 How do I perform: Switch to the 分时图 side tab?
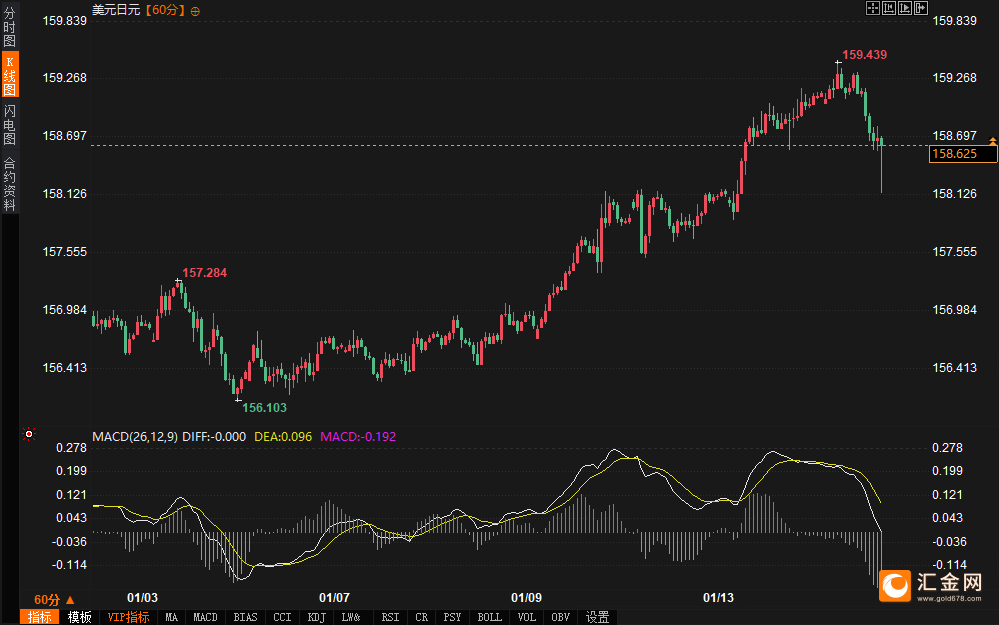click(x=10, y=27)
